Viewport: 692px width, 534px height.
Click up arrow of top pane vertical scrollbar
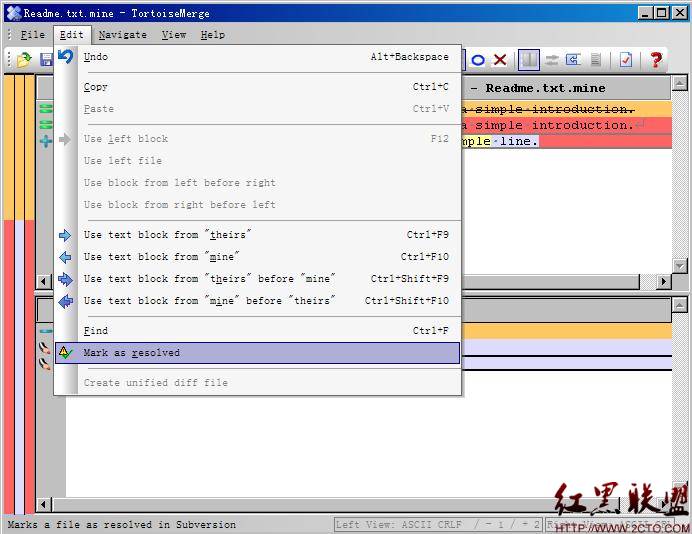680,83
